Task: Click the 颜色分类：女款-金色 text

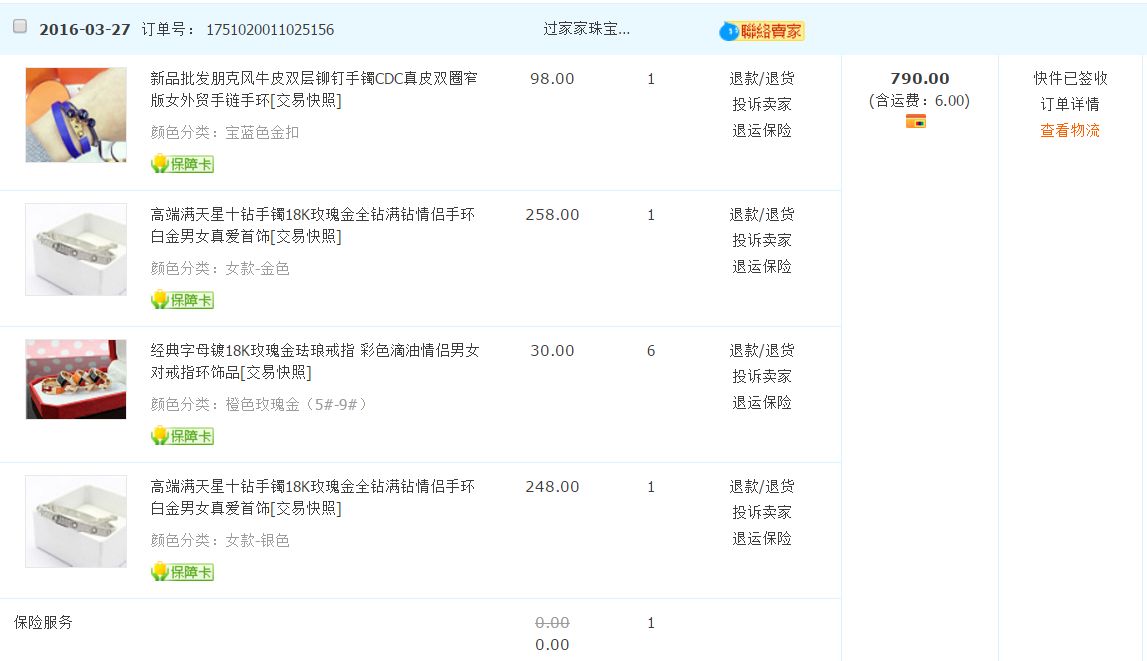Action: (x=219, y=268)
